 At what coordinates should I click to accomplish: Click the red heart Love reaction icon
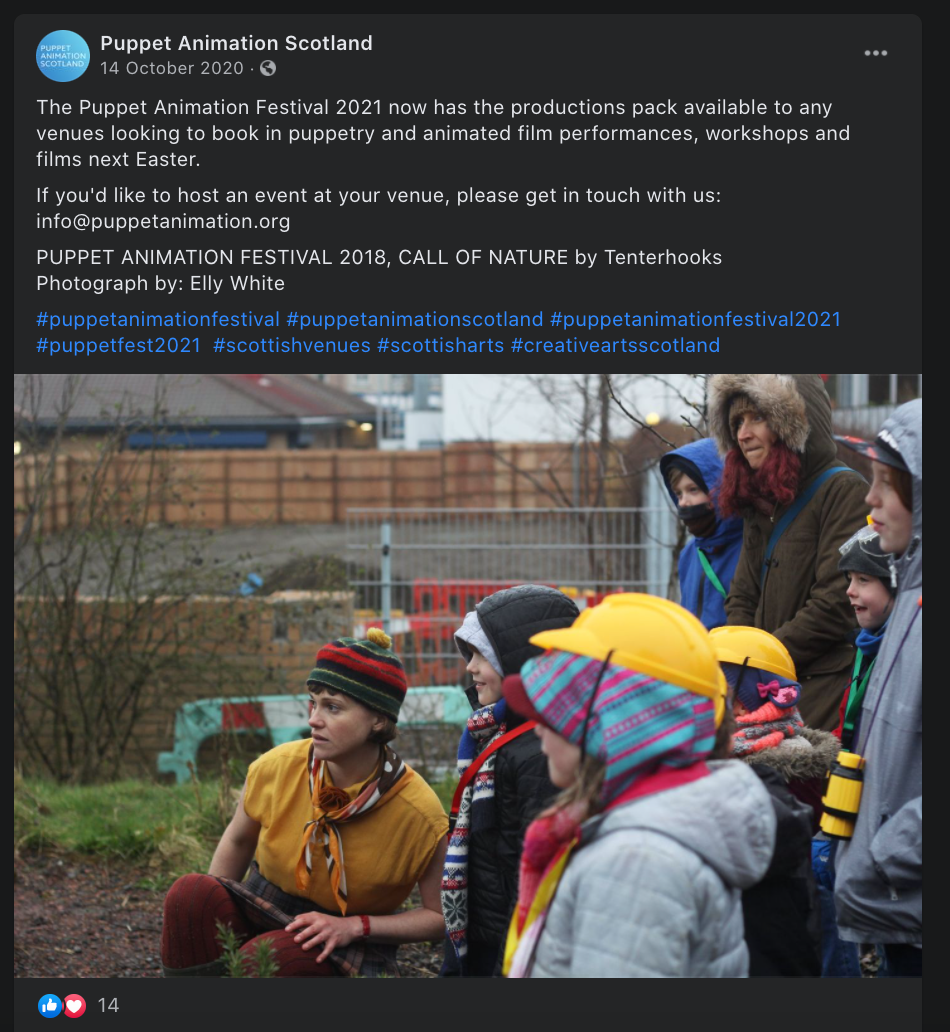point(74,1005)
